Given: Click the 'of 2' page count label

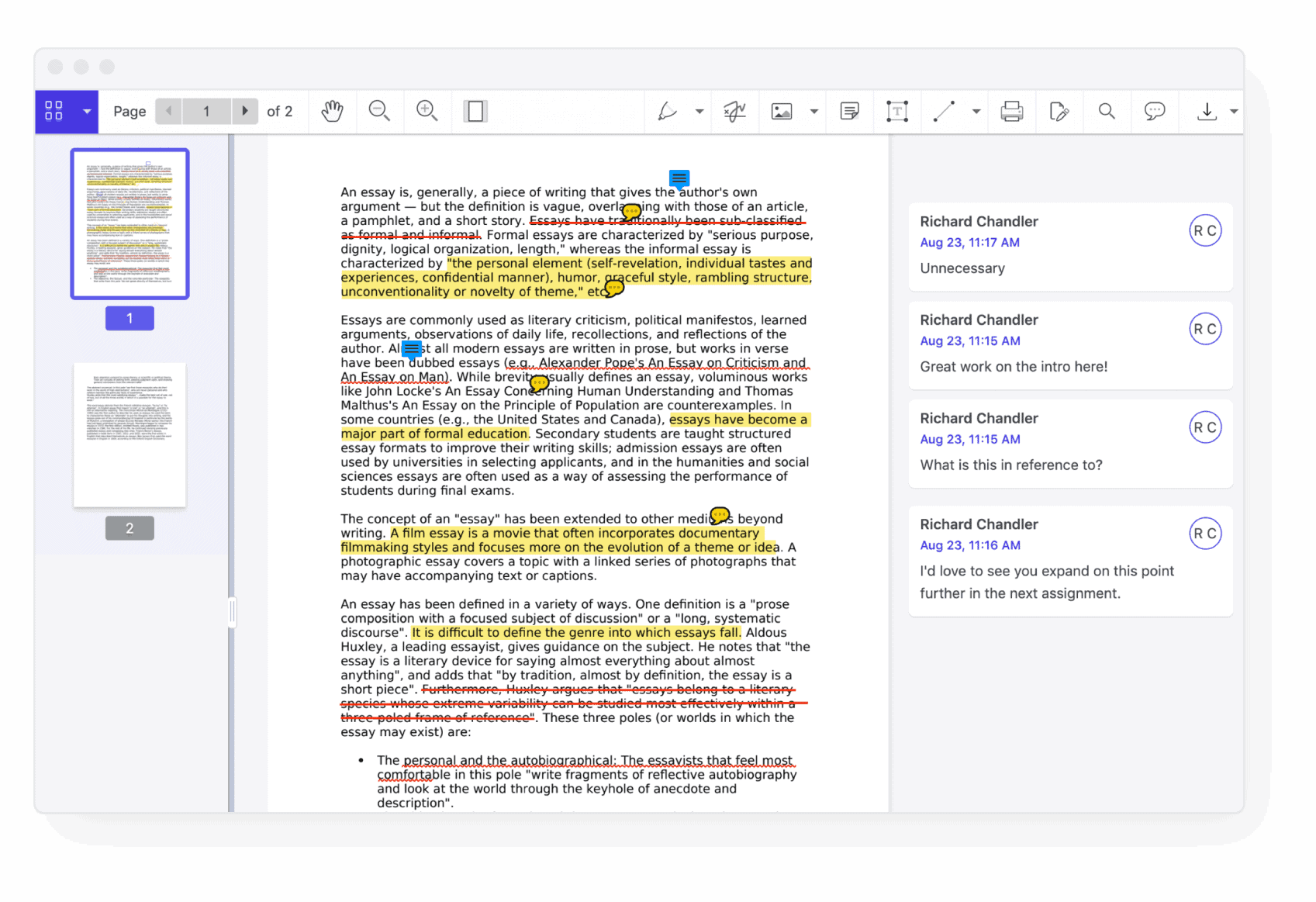Looking at the screenshot, I should coord(279,112).
